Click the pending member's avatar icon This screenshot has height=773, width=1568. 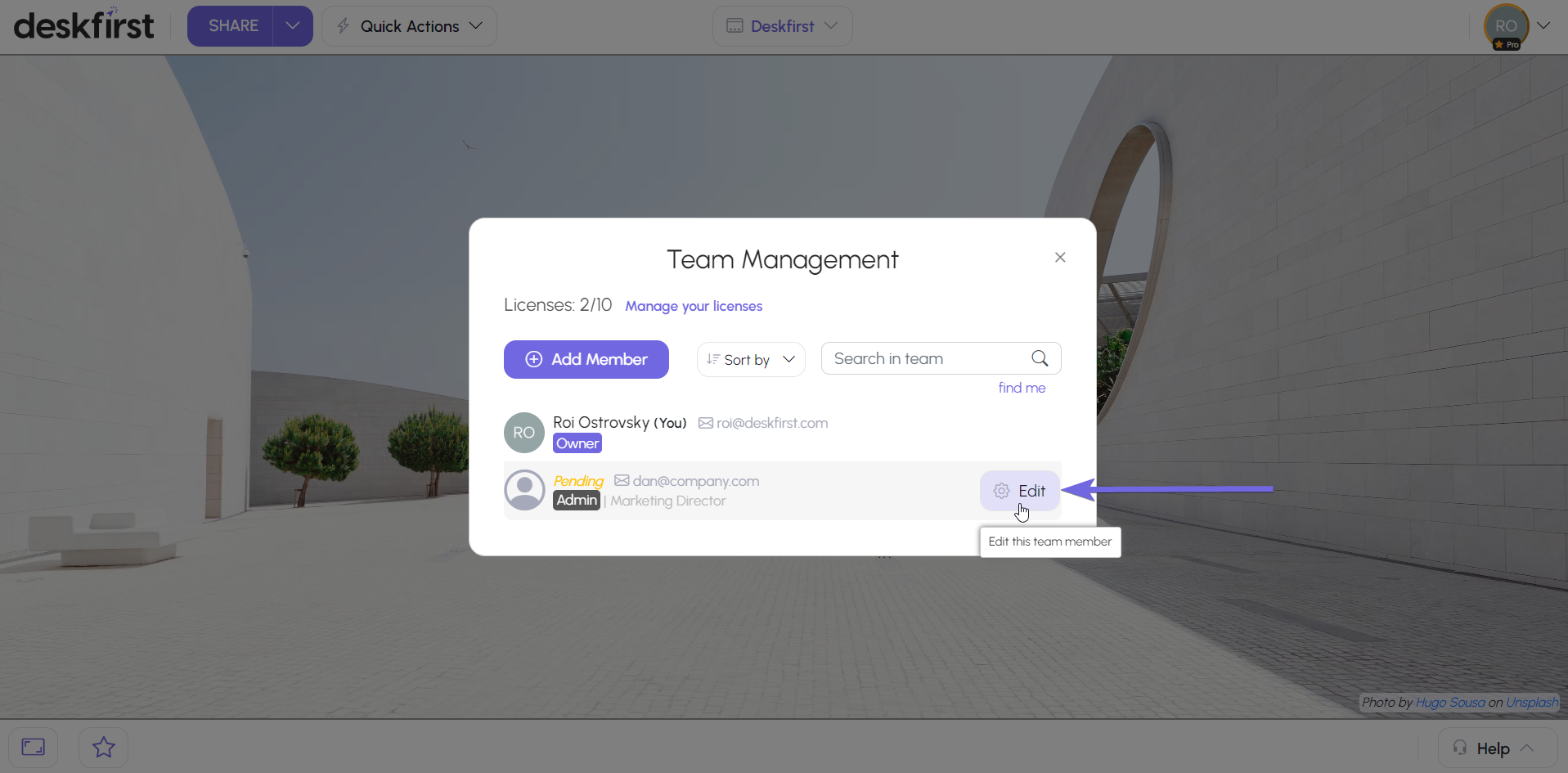coord(524,490)
